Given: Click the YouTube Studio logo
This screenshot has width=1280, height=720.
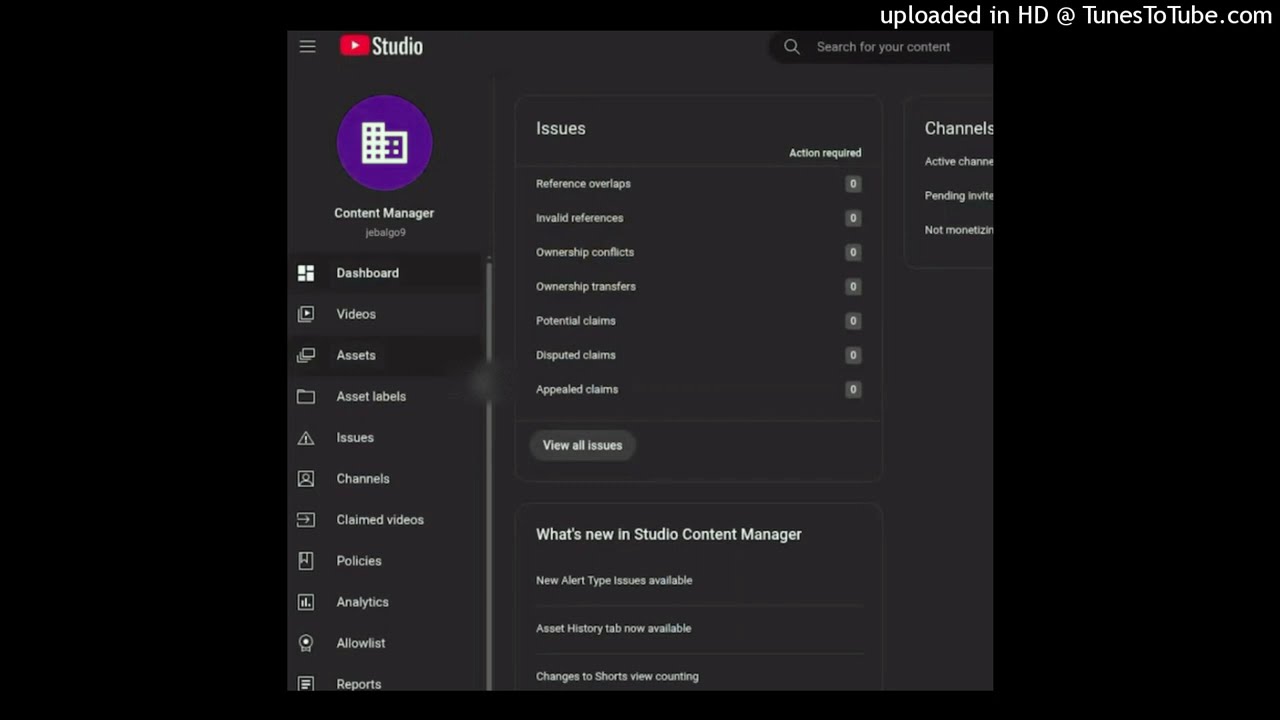Looking at the screenshot, I should [381, 46].
